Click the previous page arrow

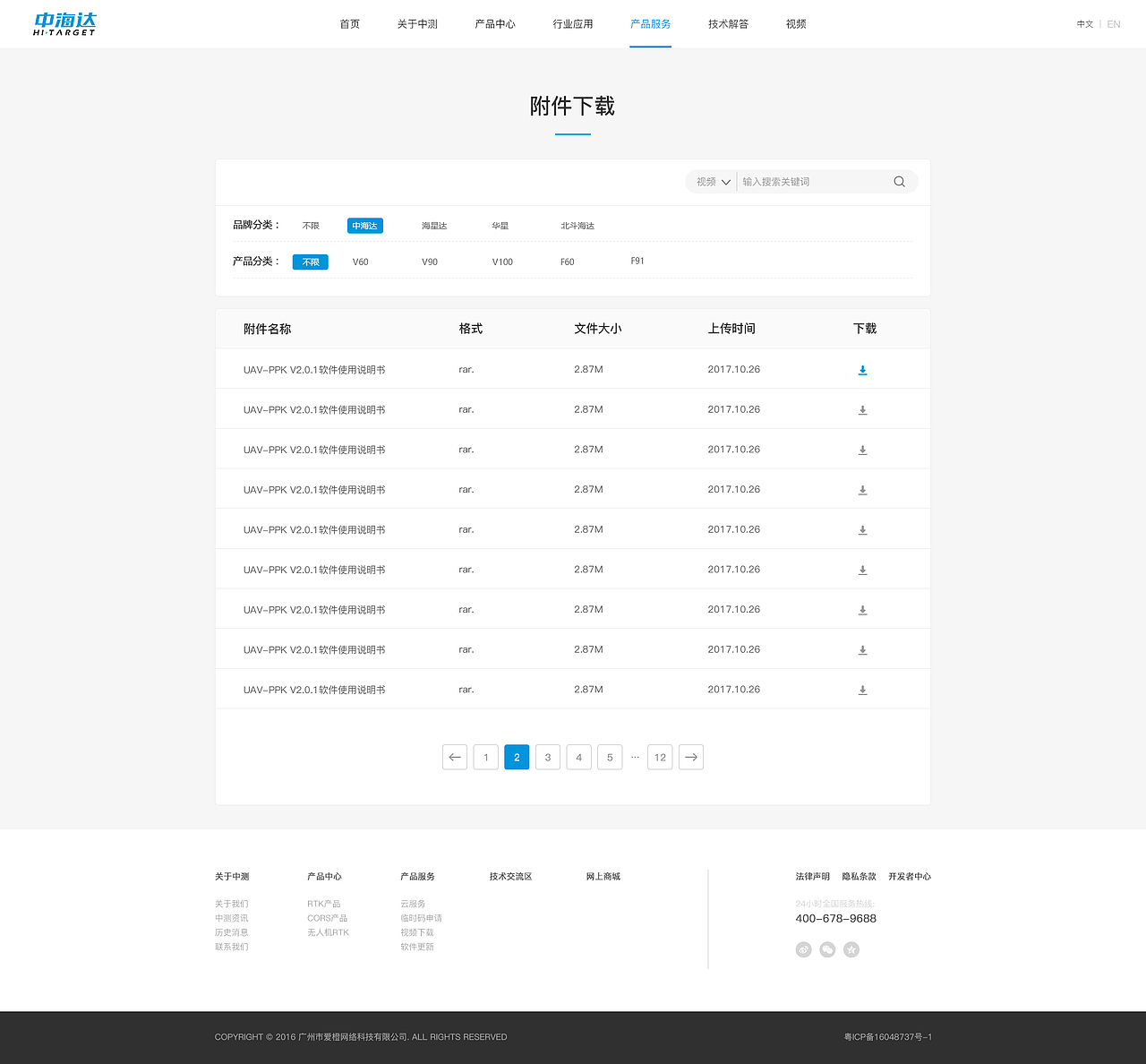[x=454, y=757]
